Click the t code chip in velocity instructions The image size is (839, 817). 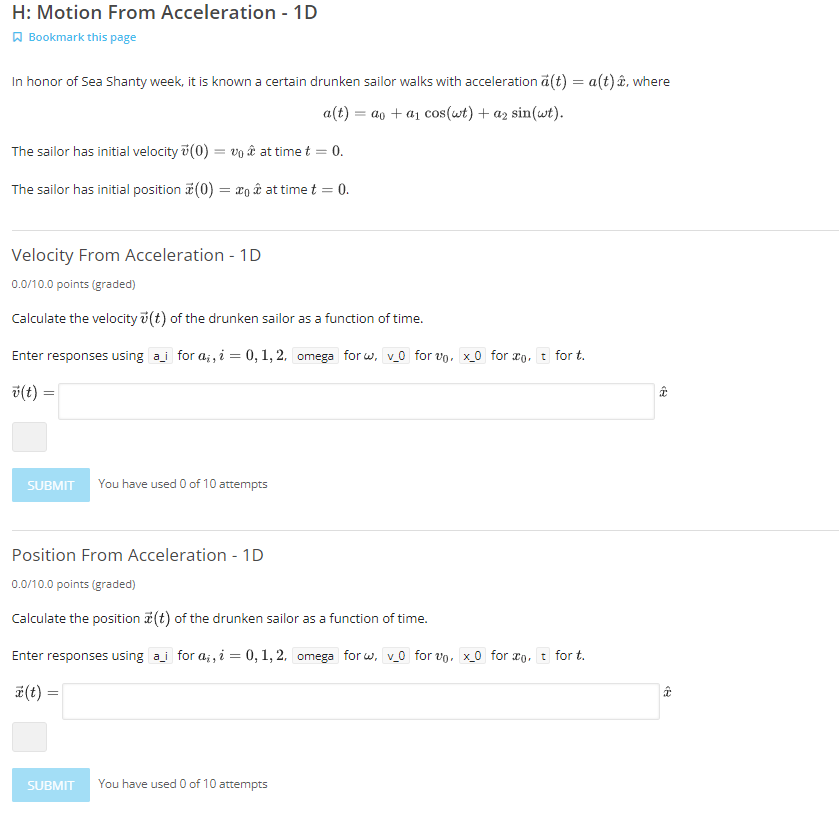click(x=541, y=355)
